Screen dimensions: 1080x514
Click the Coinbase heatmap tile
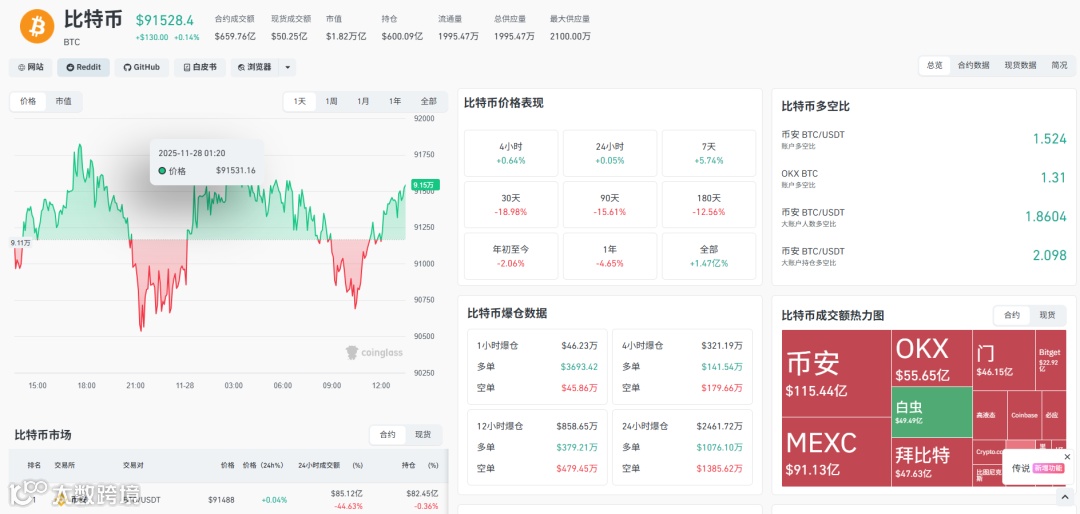click(1024, 415)
